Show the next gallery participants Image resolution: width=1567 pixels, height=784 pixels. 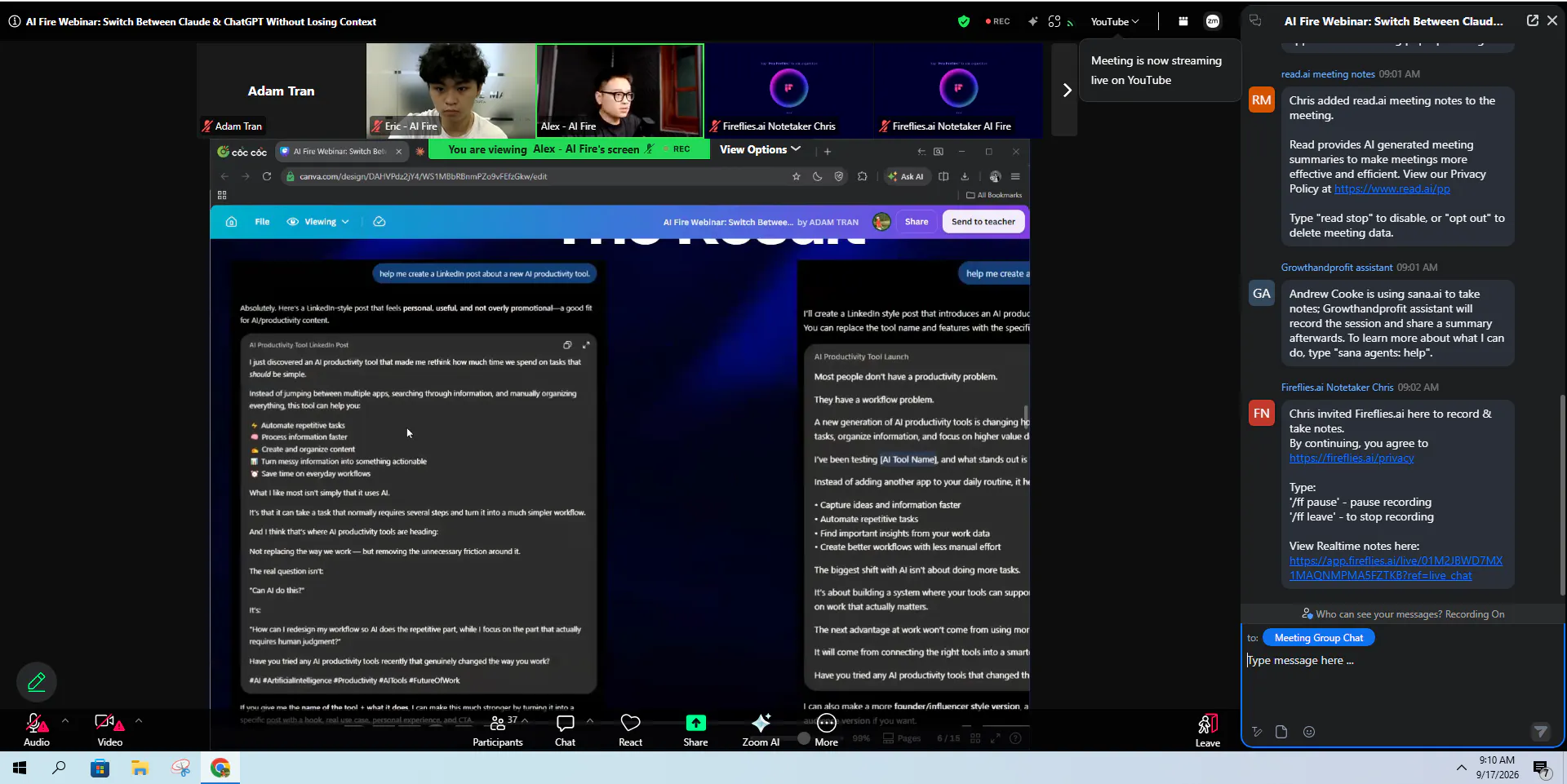(x=1066, y=90)
